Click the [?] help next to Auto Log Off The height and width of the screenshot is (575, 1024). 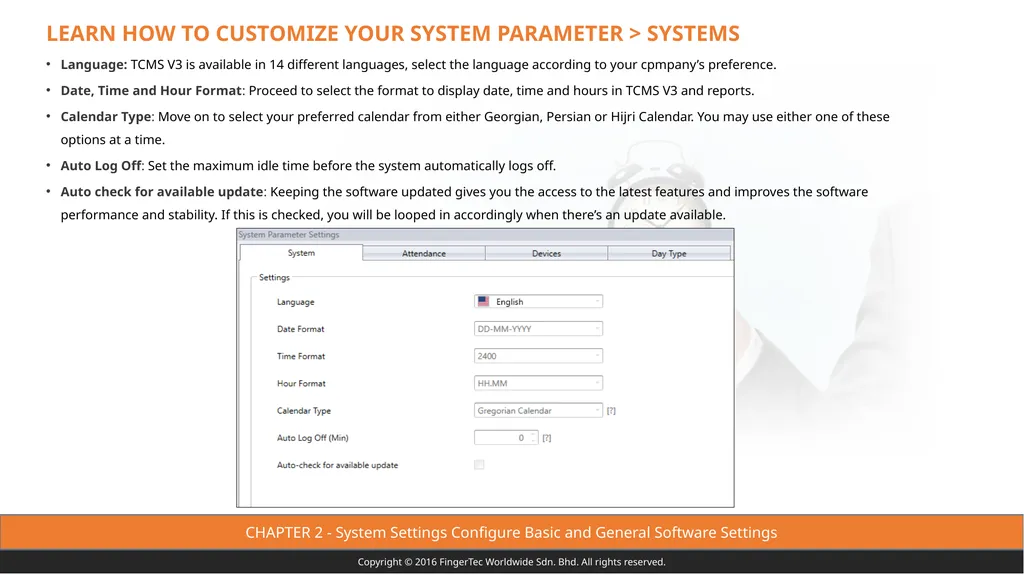pos(547,438)
